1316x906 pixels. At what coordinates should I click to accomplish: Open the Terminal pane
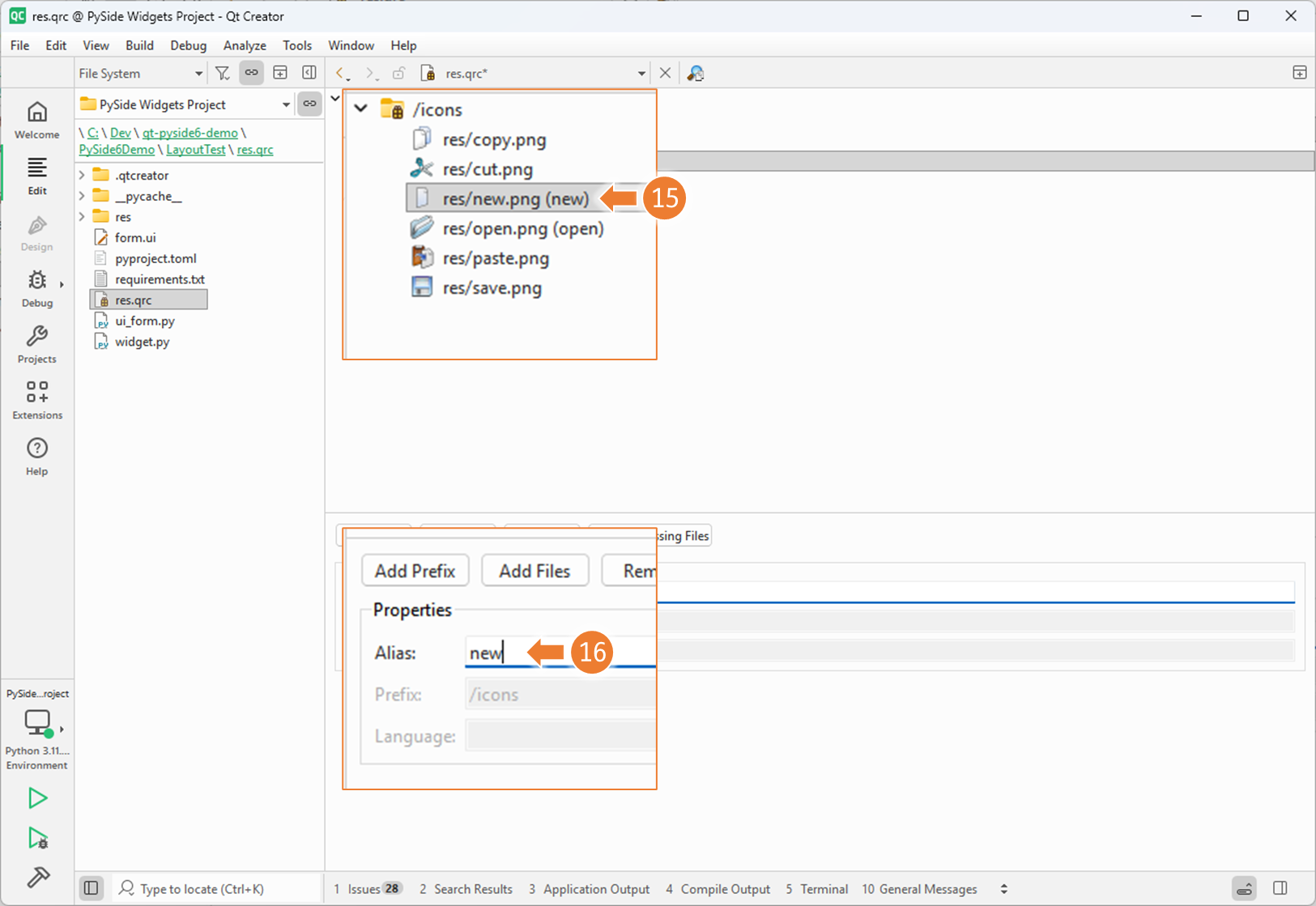817,888
